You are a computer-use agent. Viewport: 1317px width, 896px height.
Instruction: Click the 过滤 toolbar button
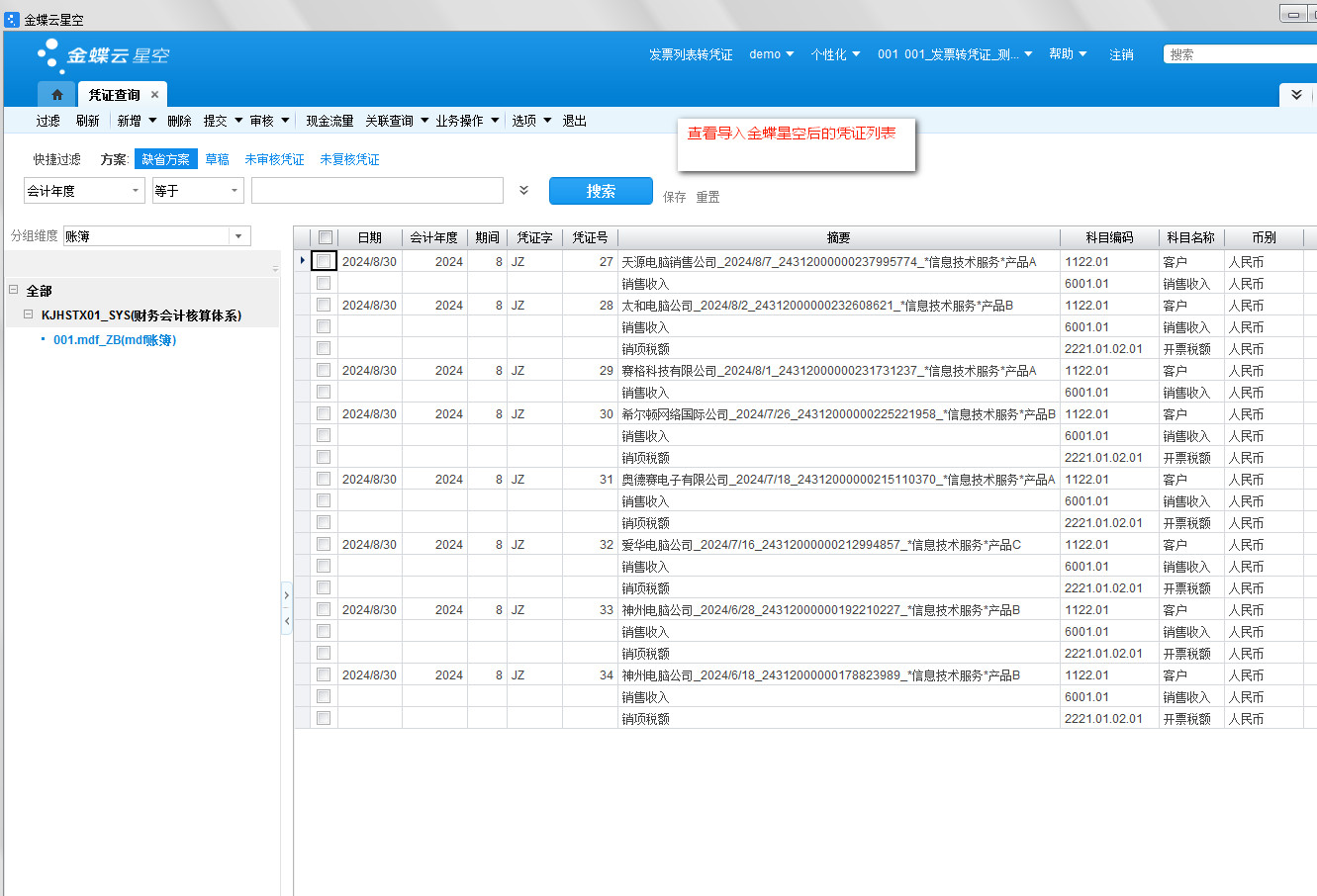tap(48, 121)
